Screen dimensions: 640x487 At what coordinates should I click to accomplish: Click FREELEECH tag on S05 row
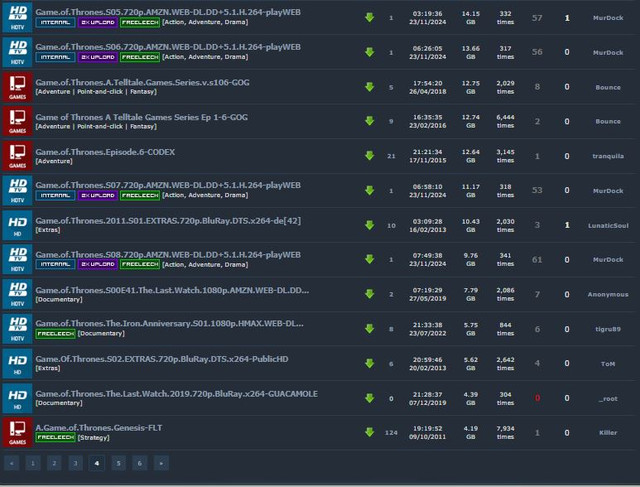point(140,22)
